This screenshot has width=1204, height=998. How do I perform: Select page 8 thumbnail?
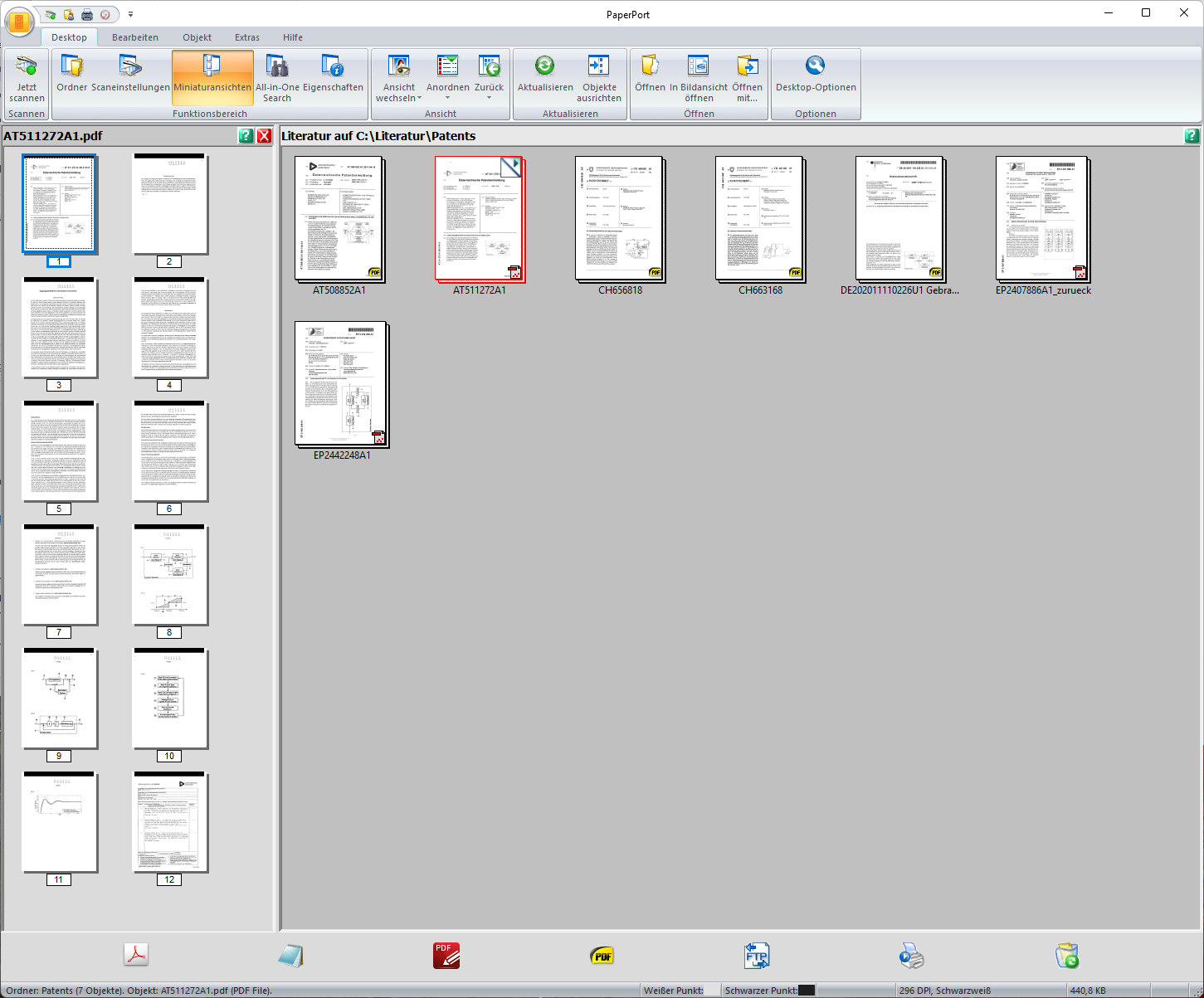tap(169, 574)
